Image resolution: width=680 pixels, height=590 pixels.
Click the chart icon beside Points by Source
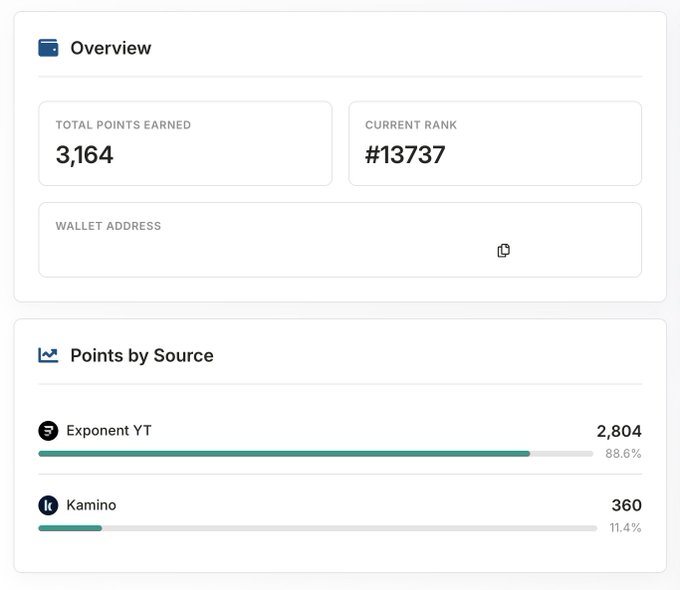point(48,355)
